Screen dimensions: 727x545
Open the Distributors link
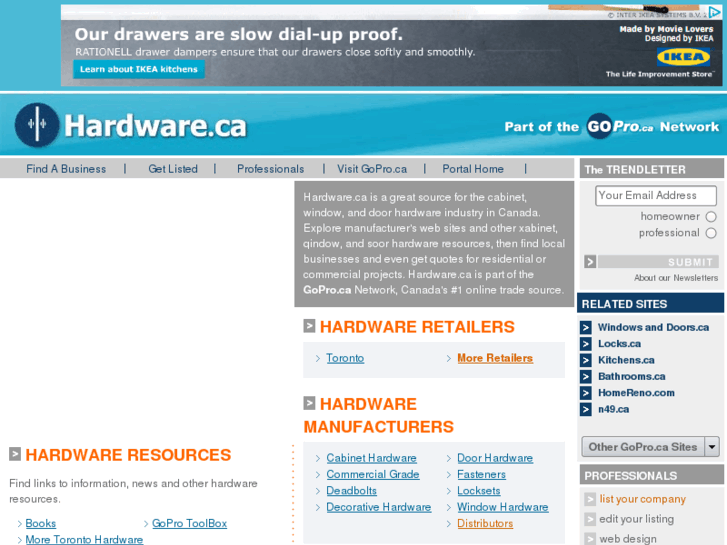pos(485,523)
